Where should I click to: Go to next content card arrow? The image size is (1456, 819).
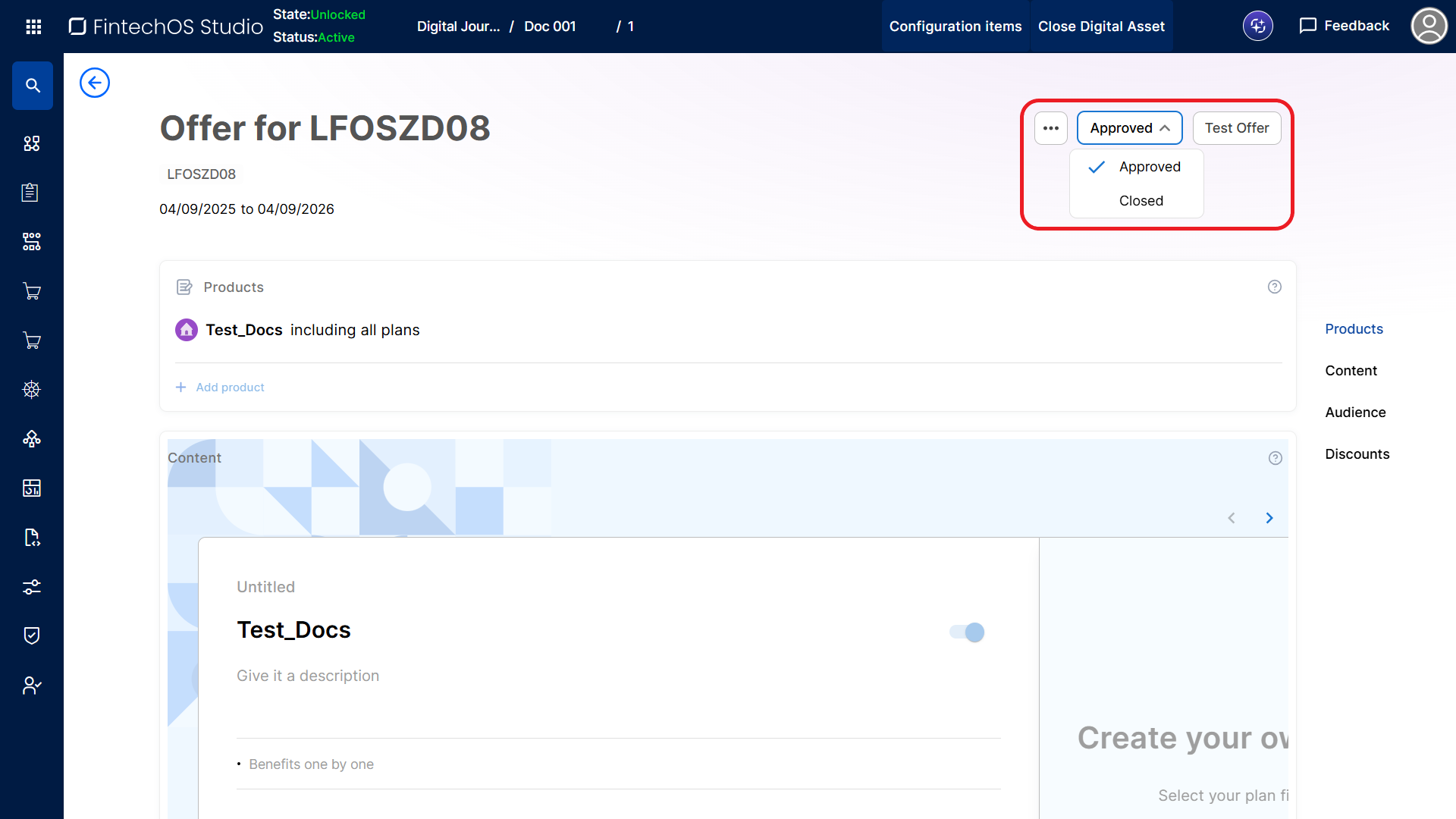(1269, 518)
